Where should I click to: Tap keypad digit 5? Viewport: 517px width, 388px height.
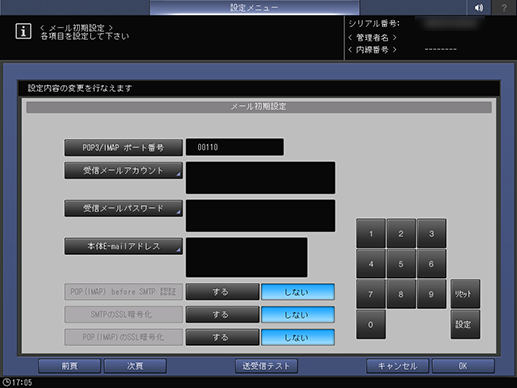coord(401,264)
